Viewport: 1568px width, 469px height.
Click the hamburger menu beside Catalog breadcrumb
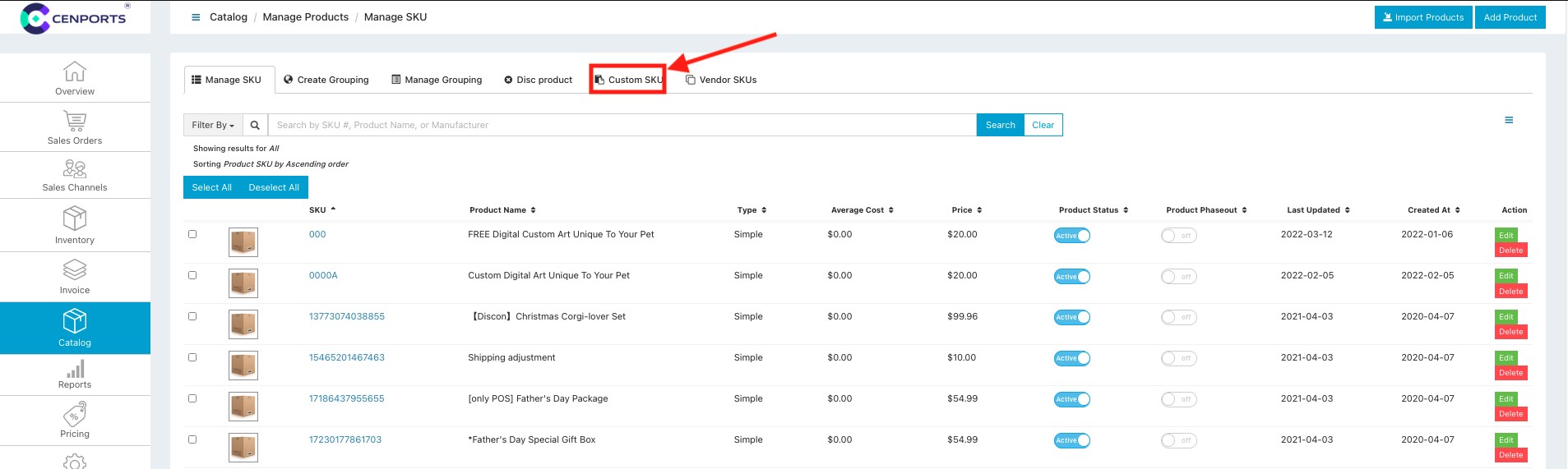pyautogui.click(x=196, y=17)
